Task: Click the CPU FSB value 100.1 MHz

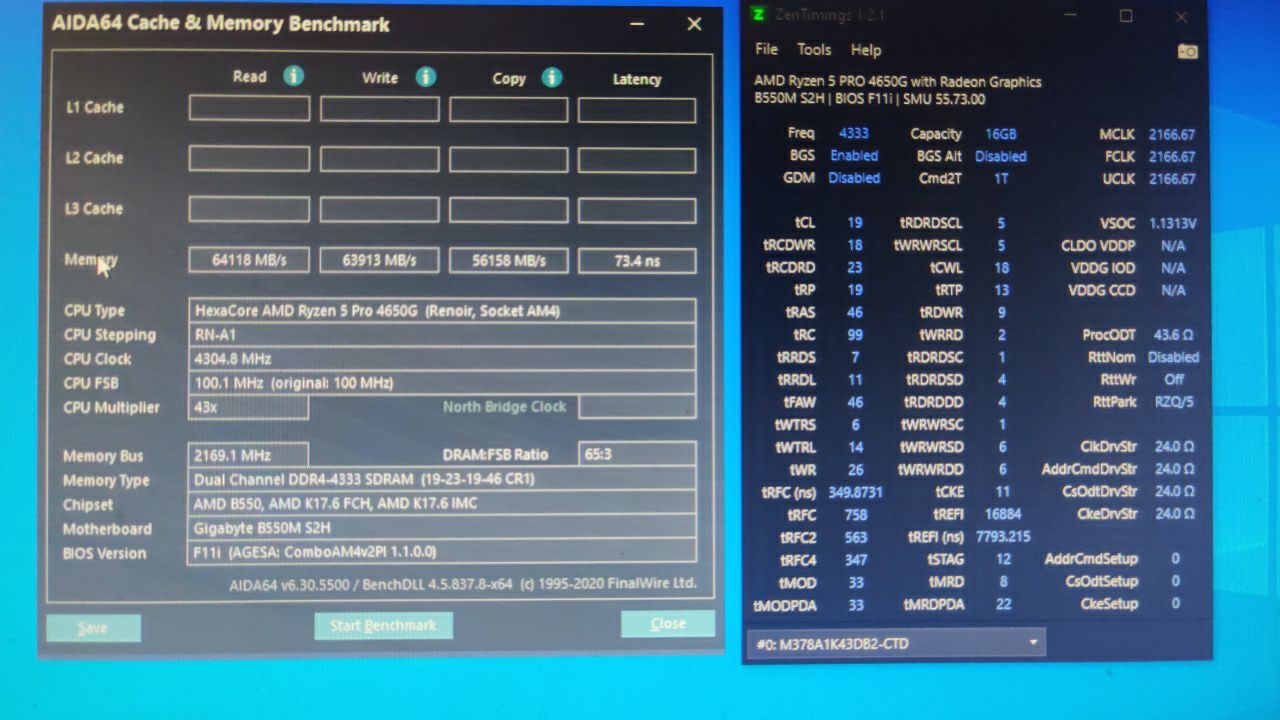Action: click(442, 382)
